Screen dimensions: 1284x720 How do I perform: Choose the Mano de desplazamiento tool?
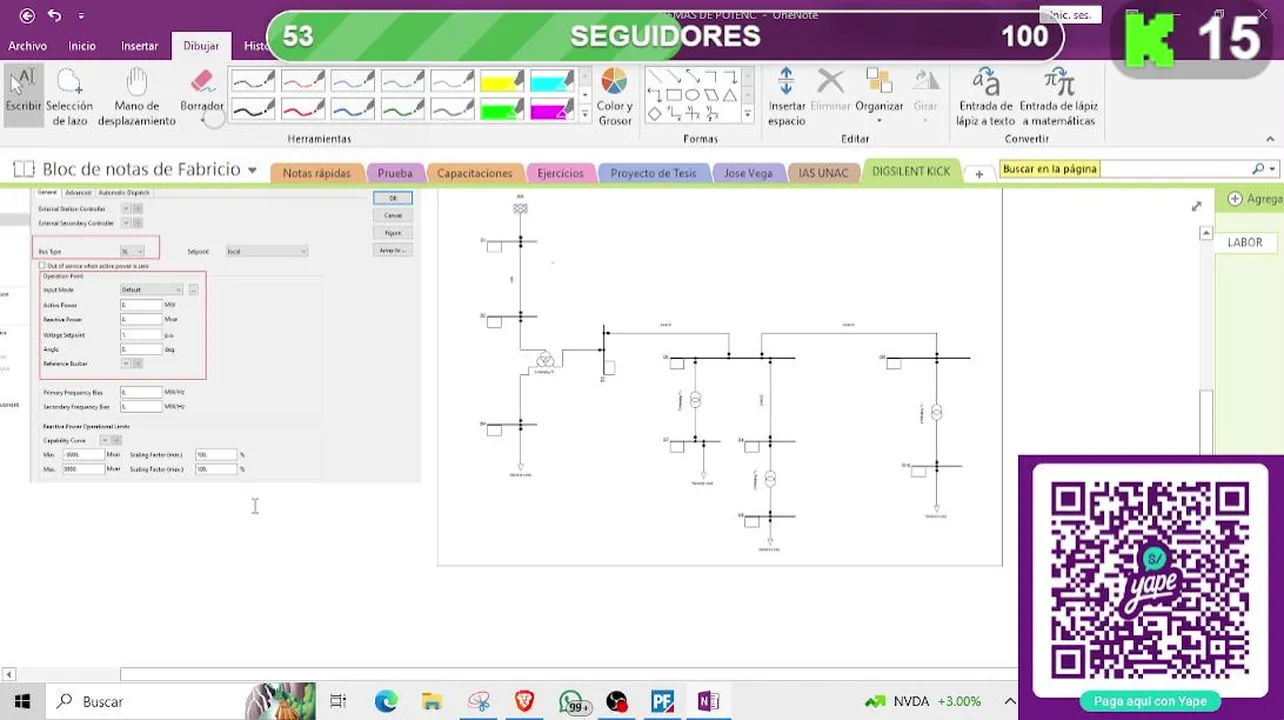[x=137, y=97]
